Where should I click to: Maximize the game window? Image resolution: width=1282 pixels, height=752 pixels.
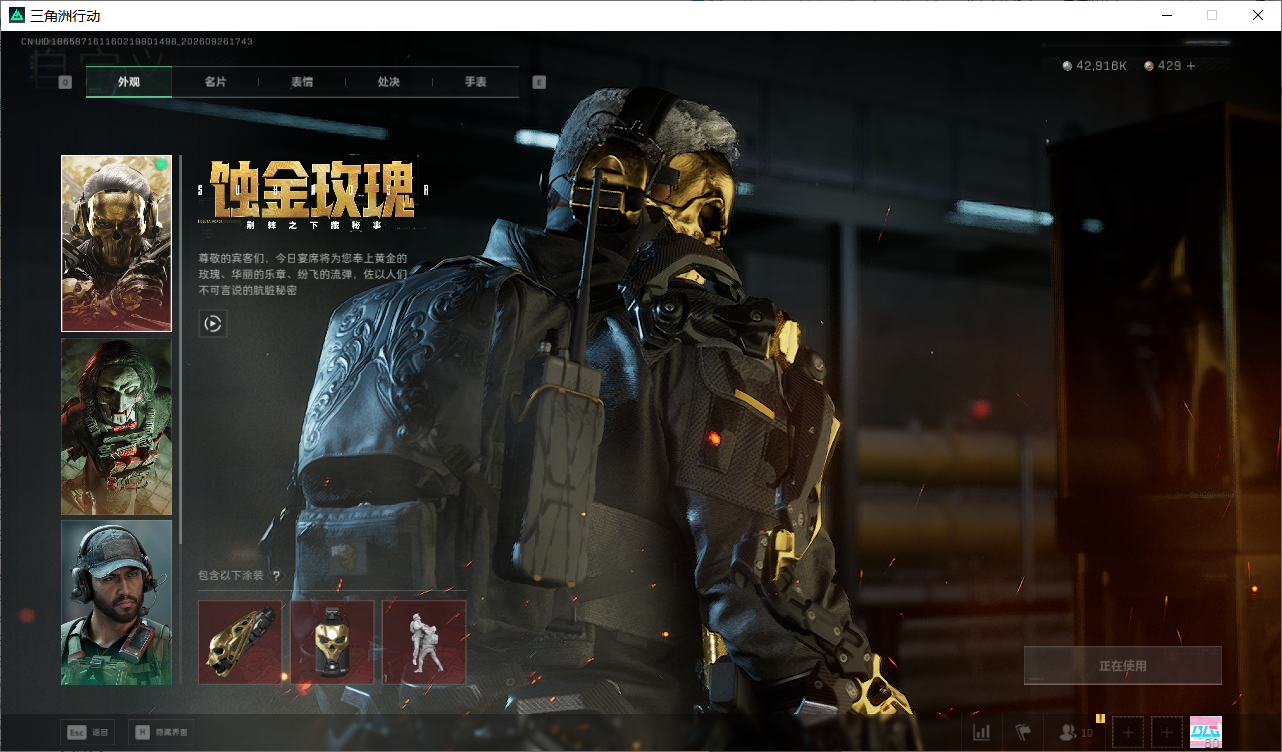pos(1212,15)
